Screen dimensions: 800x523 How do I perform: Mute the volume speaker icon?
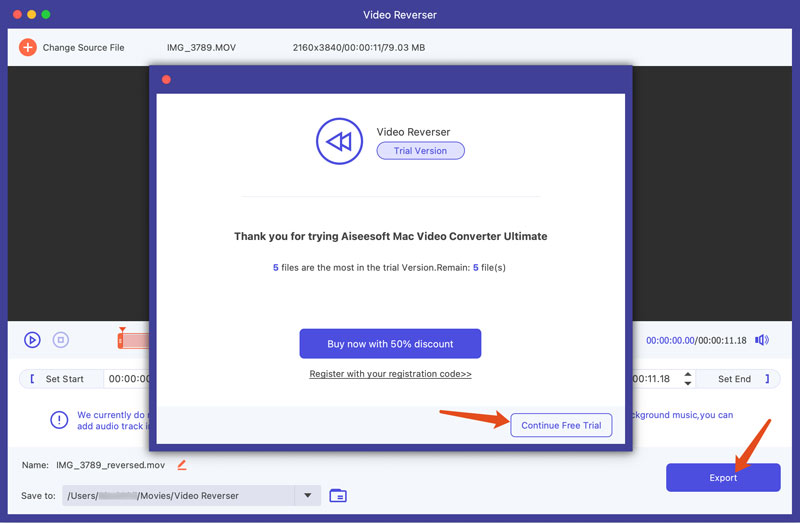click(x=762, y=340)
